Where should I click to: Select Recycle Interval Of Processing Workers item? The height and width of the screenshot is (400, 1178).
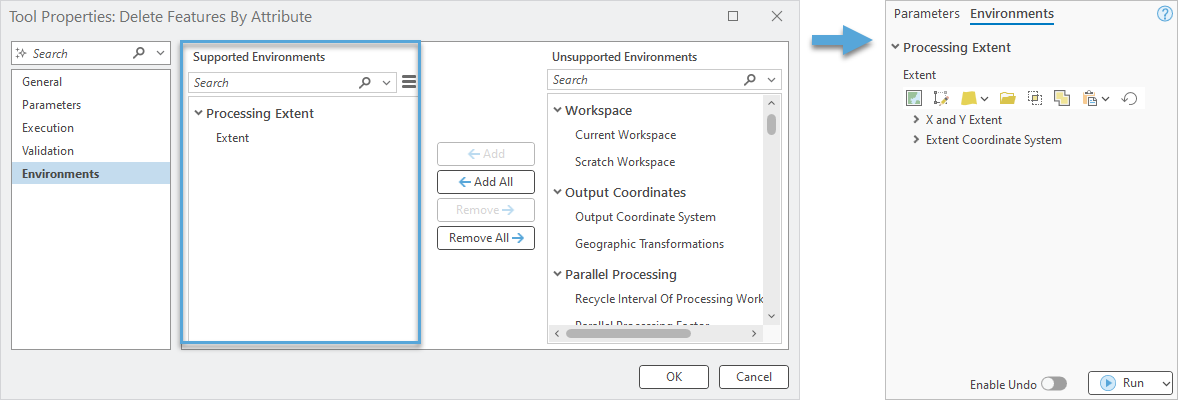pos(669,298)
